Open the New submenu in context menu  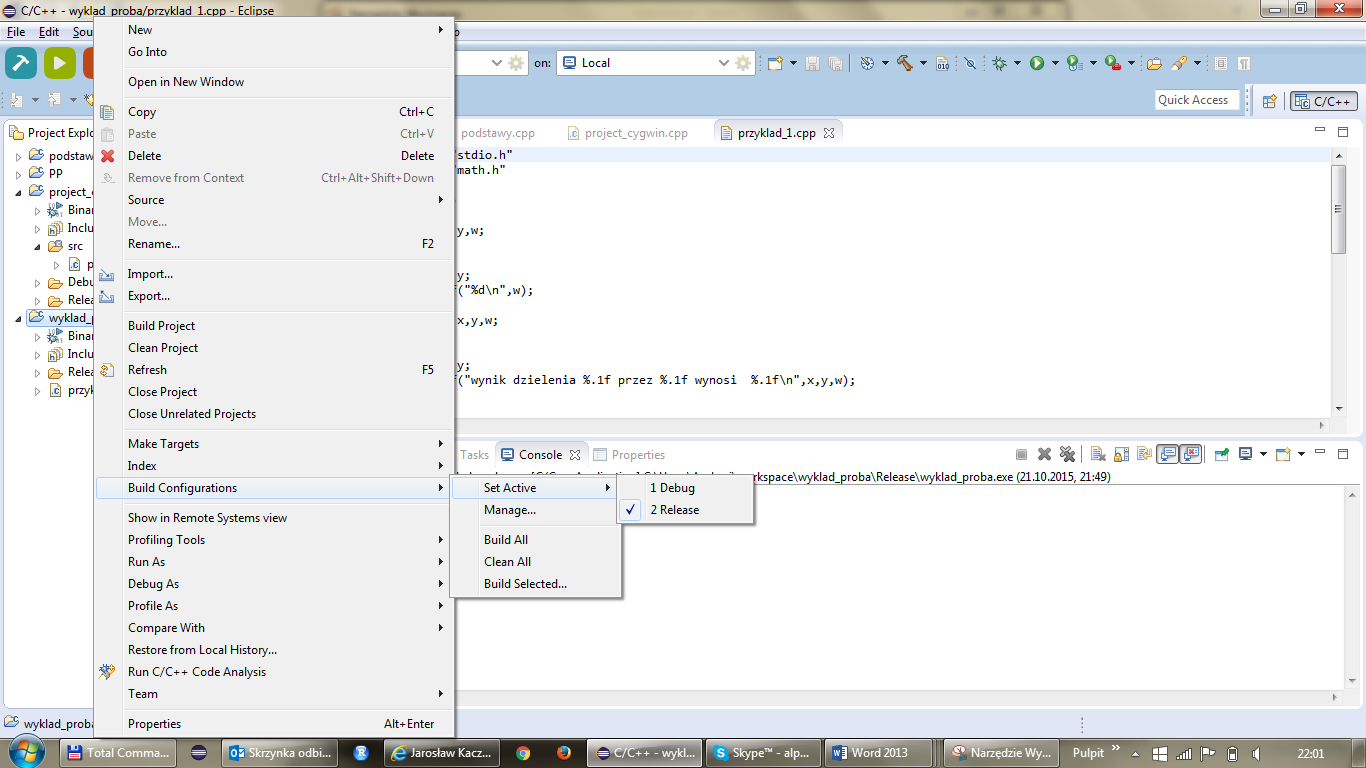tap(275, 30)
